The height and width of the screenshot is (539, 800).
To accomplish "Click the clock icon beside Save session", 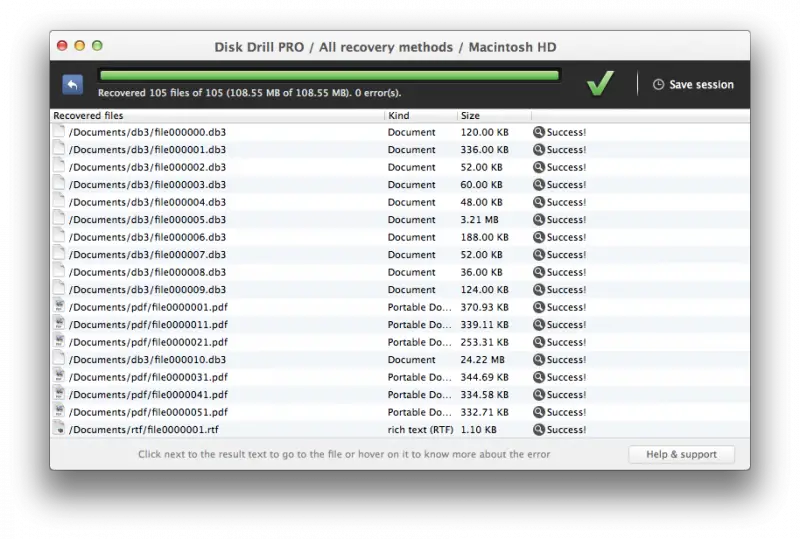I will click(x=658, y=85).
